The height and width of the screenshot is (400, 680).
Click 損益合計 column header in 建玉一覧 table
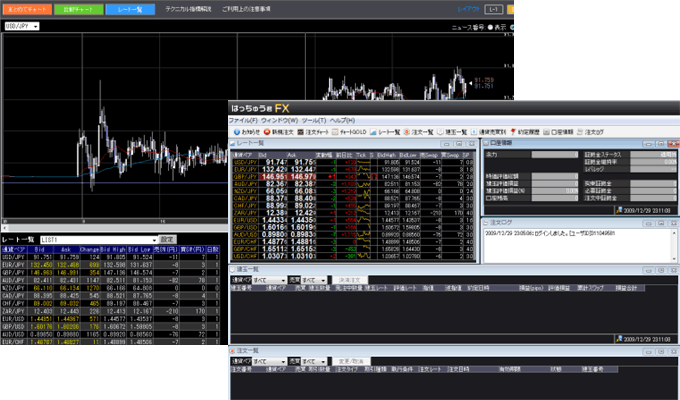tap(625, 288)
